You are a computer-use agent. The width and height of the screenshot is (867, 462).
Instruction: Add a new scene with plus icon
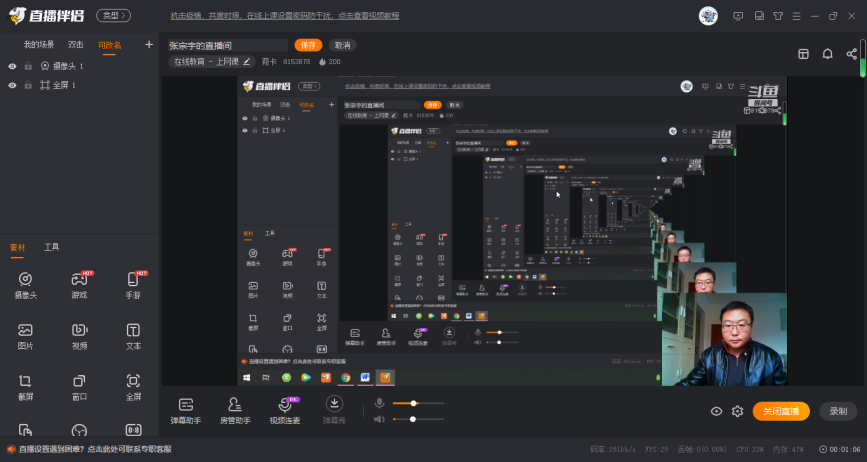(149, 45)
